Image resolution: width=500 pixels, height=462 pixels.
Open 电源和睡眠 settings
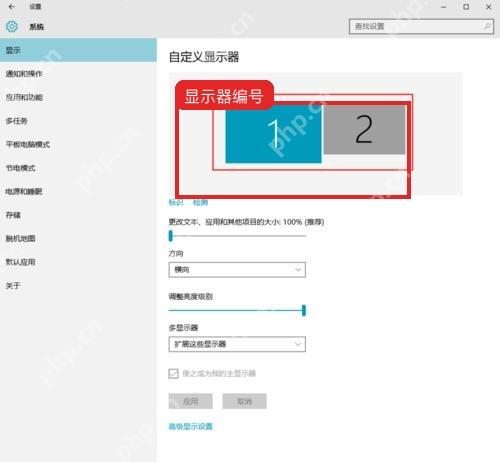pyautogui.click(x=78, y=191)
